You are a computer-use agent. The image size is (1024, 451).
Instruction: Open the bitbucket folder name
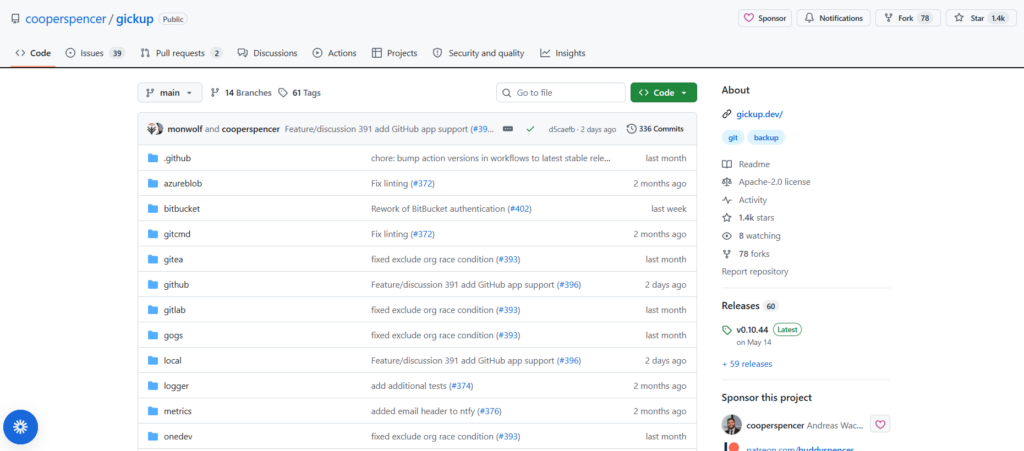[x=182, y=209]
